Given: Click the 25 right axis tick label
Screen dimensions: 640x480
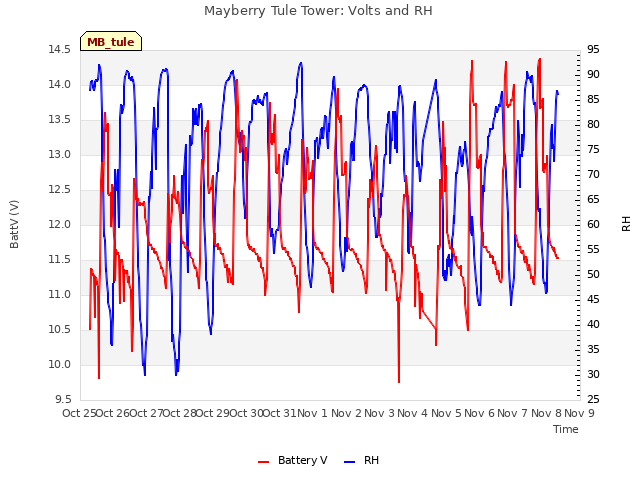Looking at the screenshot, I should (593, 400).
